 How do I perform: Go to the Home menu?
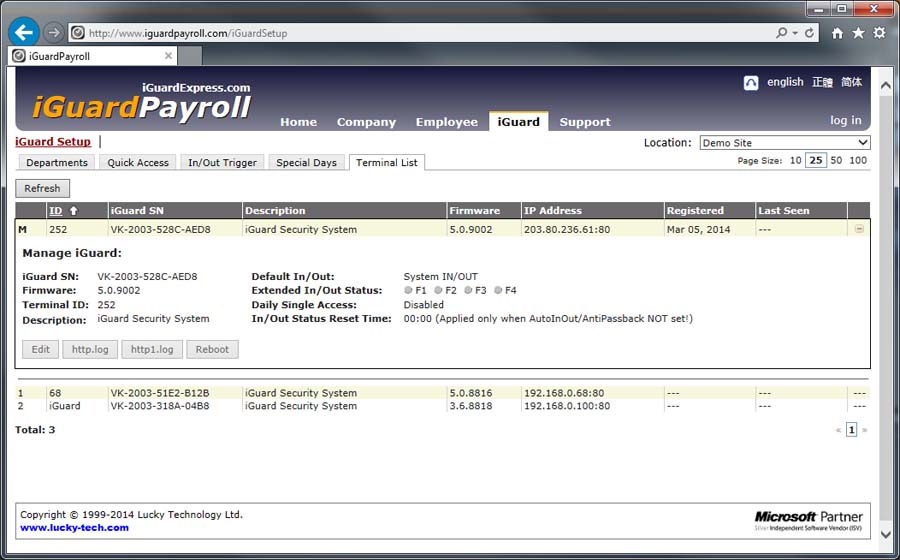[298, 122]
